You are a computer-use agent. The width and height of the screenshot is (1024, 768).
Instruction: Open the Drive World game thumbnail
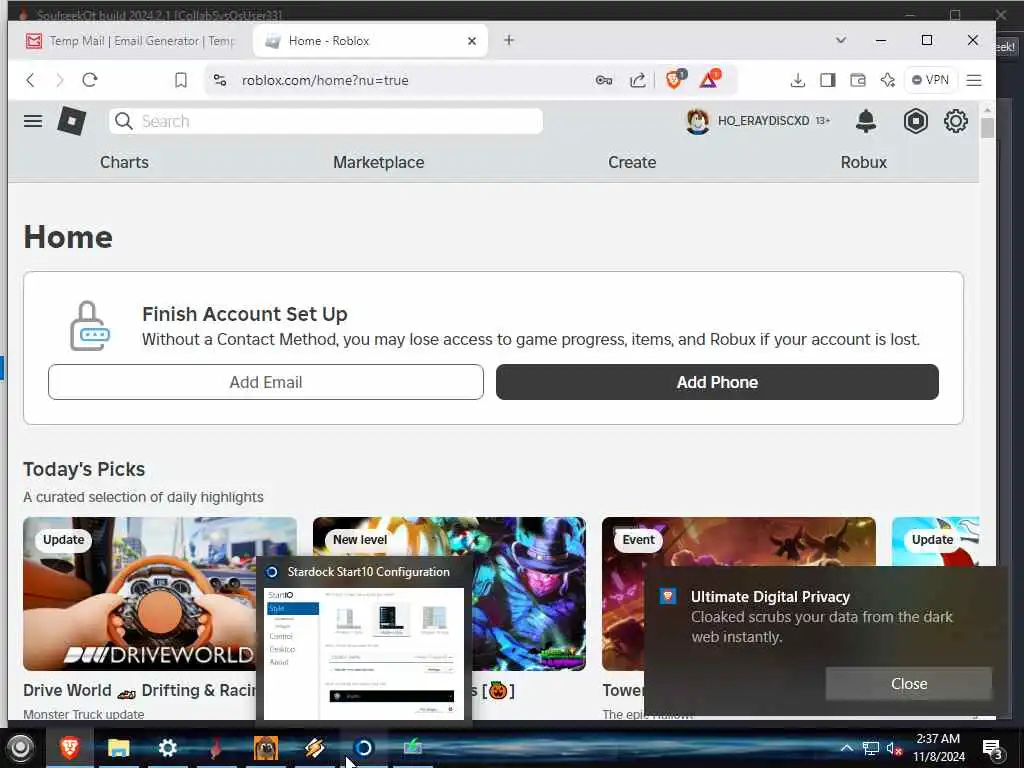[139, 593]
